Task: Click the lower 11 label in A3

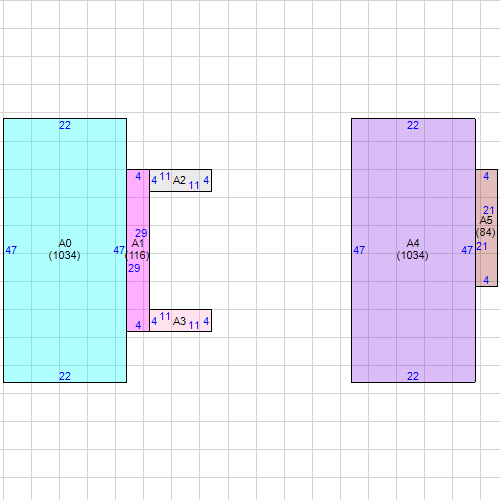Action: pyautogui.click(x=194, y=325)
